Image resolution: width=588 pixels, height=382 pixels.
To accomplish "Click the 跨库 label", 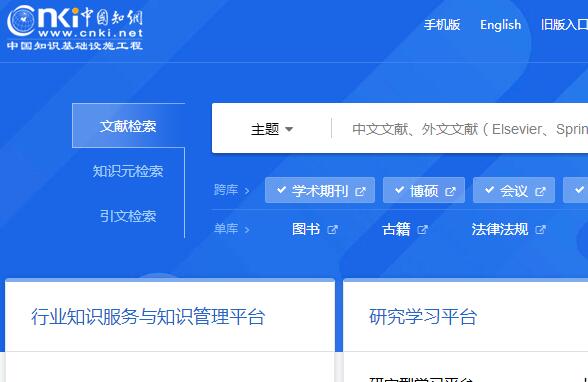I will point(226,190).
